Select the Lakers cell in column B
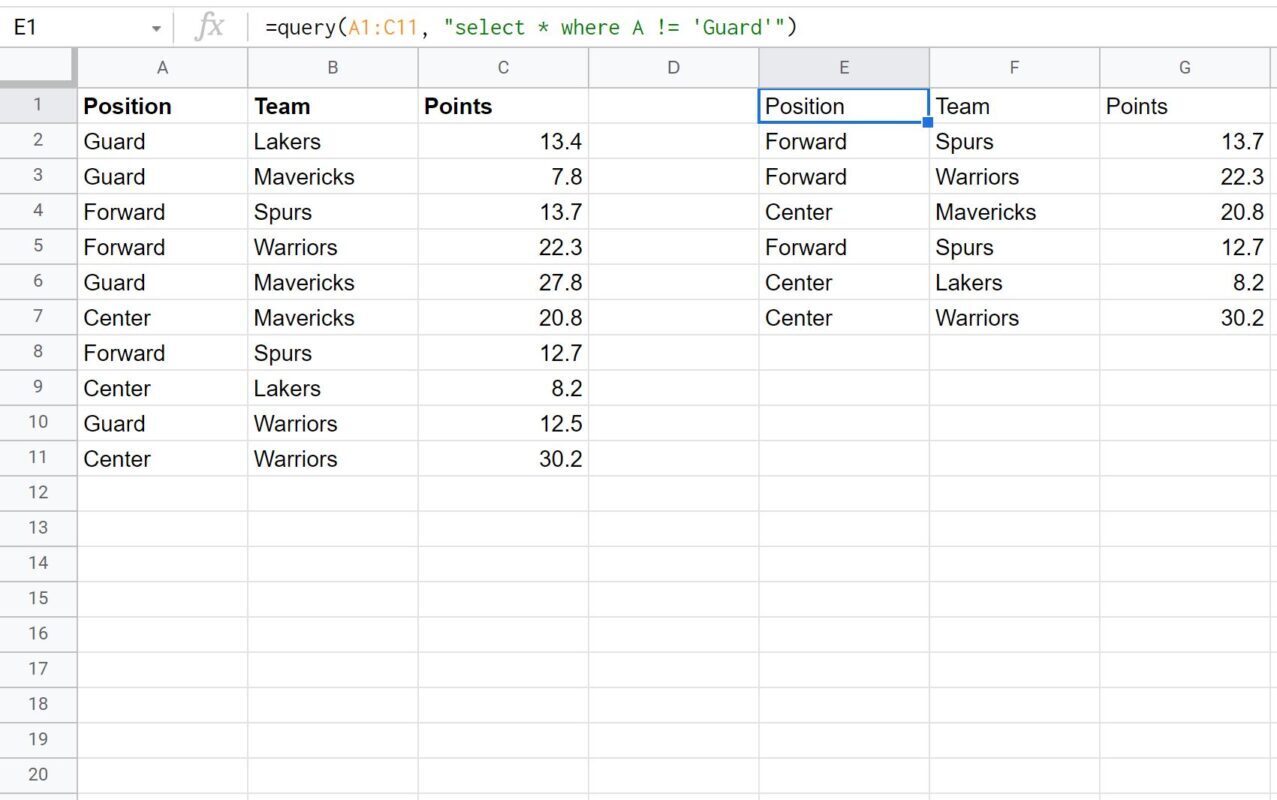Image resolution: width=1277 pixels, height=800 pixels. click(x=332, y=141)
